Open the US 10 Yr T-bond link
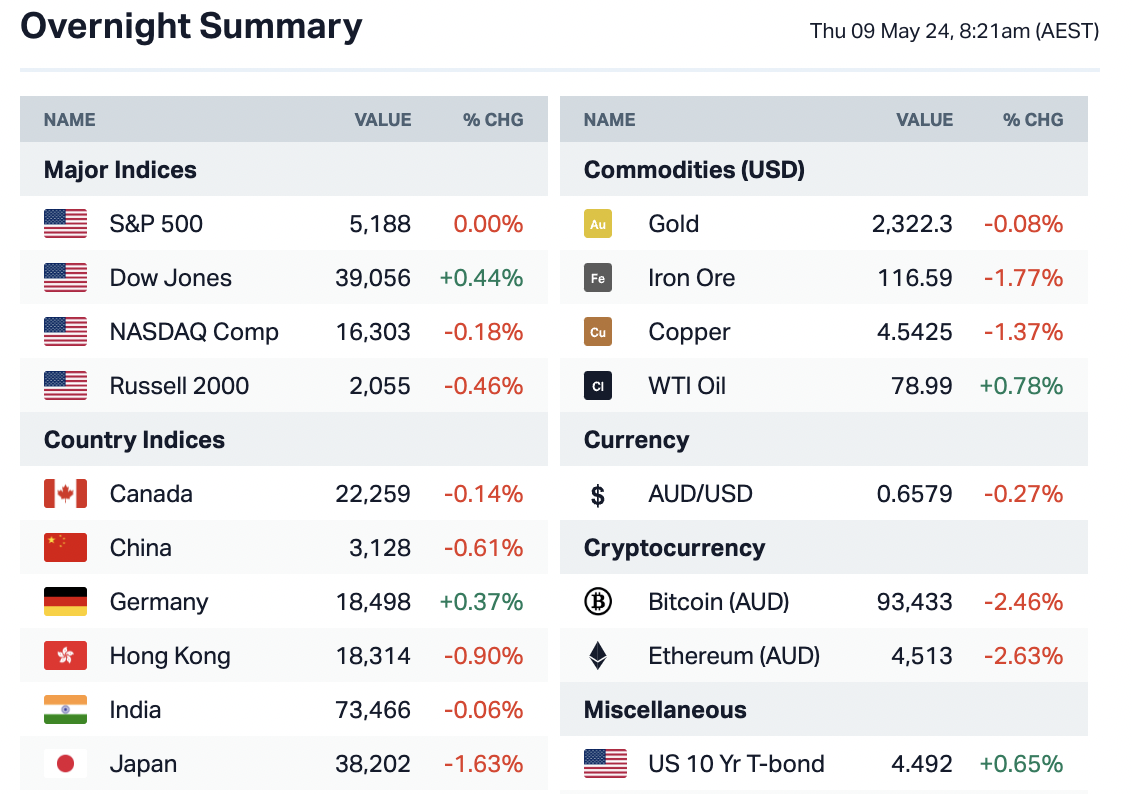 point(736,764)
